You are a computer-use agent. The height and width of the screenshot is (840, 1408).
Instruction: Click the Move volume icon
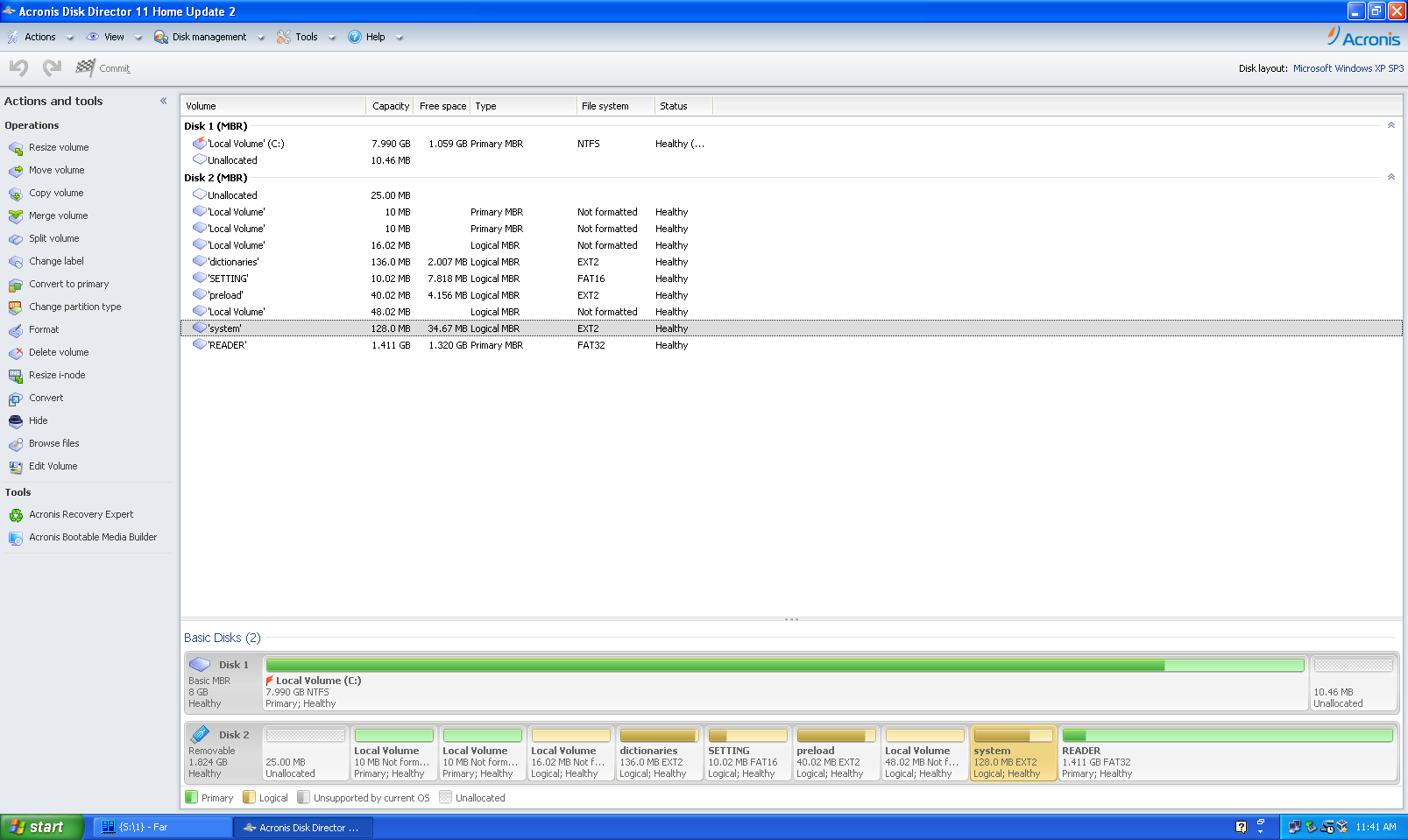15,171
